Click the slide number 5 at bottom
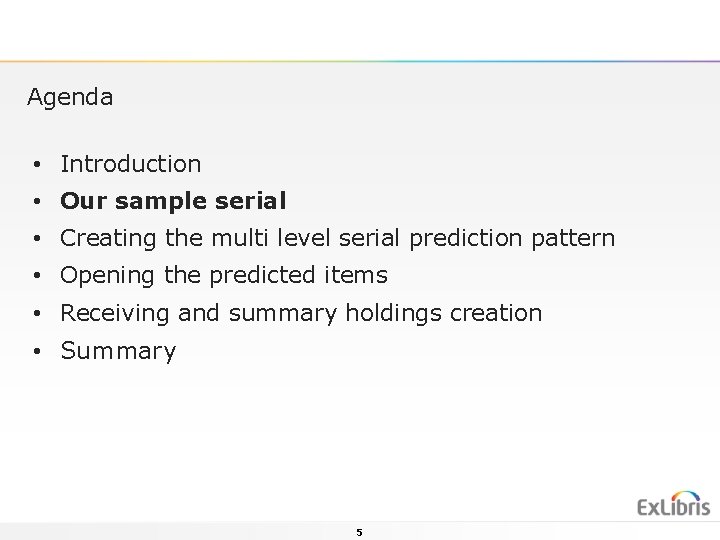 (x=359, y=533)
